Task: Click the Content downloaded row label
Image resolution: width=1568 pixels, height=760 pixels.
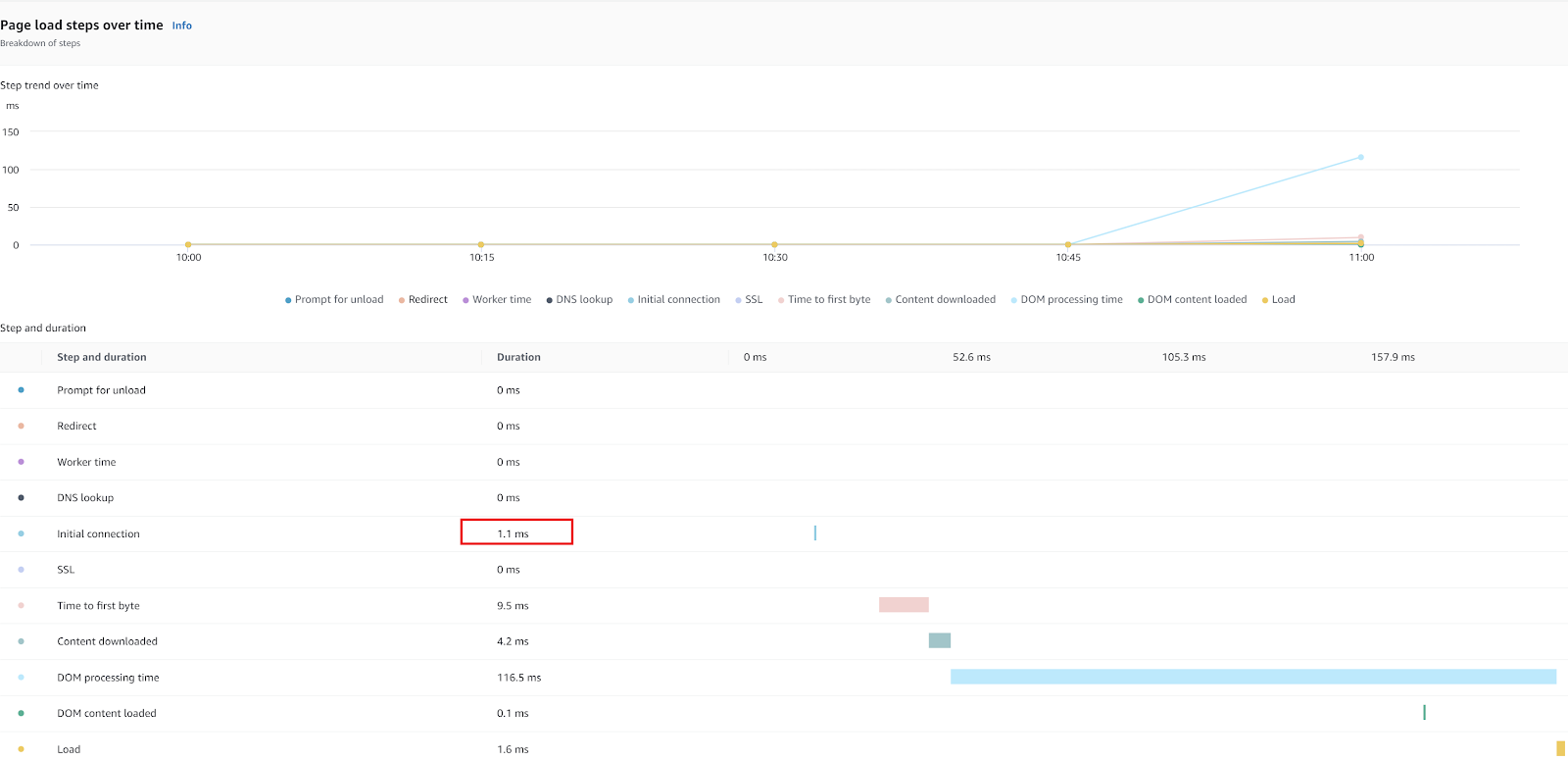Action: coord(107,641)
